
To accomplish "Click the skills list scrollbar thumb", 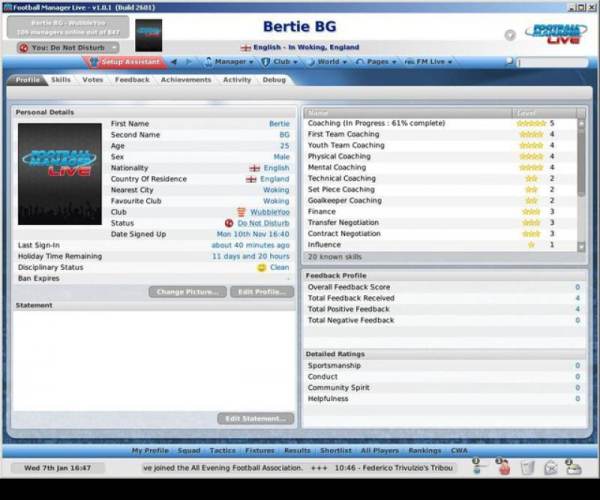I will (x=581, y=163).
